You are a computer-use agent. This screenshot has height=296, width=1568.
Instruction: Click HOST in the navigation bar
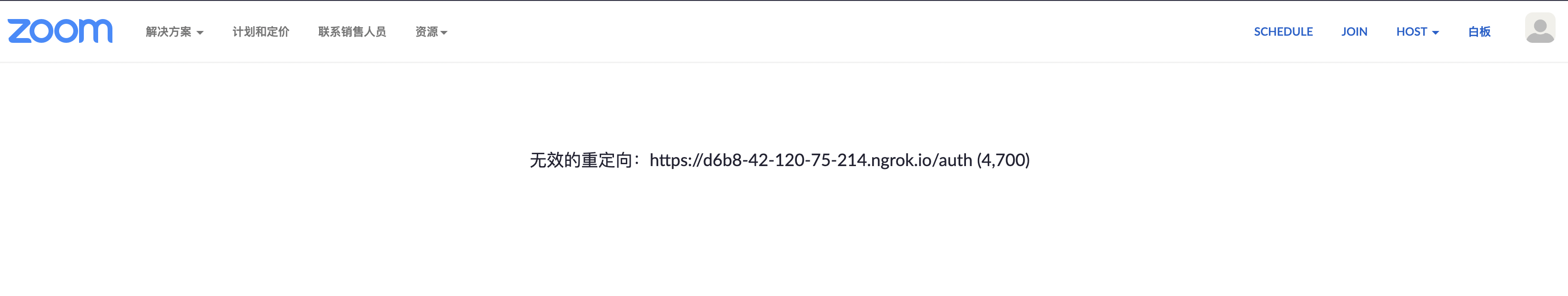[1413, 31]
